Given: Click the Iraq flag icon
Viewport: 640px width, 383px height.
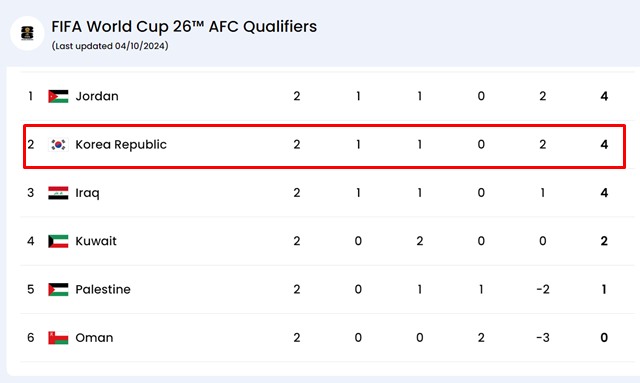Looking at the screenshot, I should (58, 193).
